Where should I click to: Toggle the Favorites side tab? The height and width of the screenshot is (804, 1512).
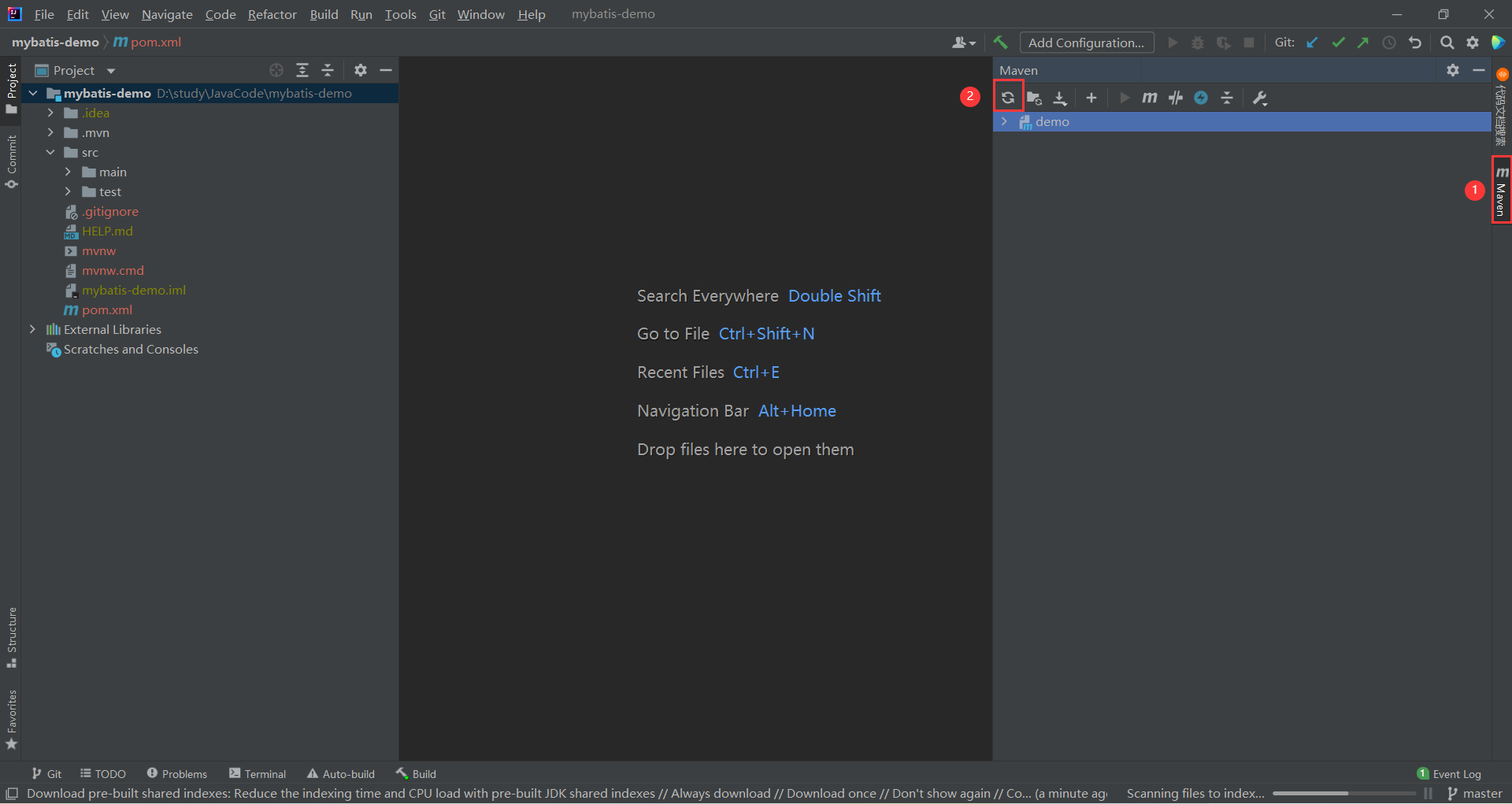click(x=11, y=720)
